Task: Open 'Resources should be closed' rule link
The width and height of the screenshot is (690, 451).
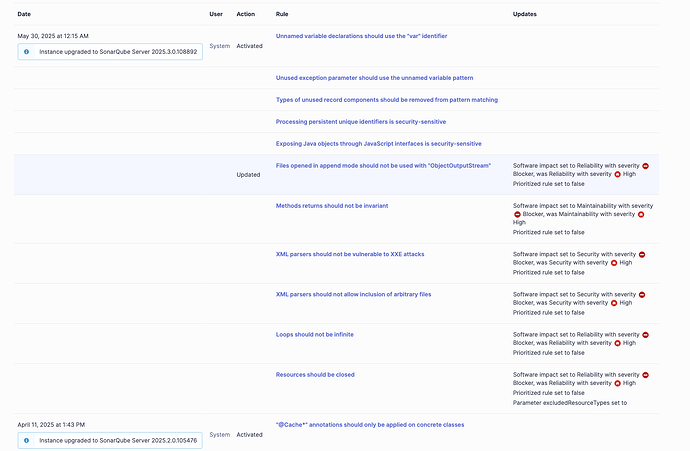Action: (315, 374)
